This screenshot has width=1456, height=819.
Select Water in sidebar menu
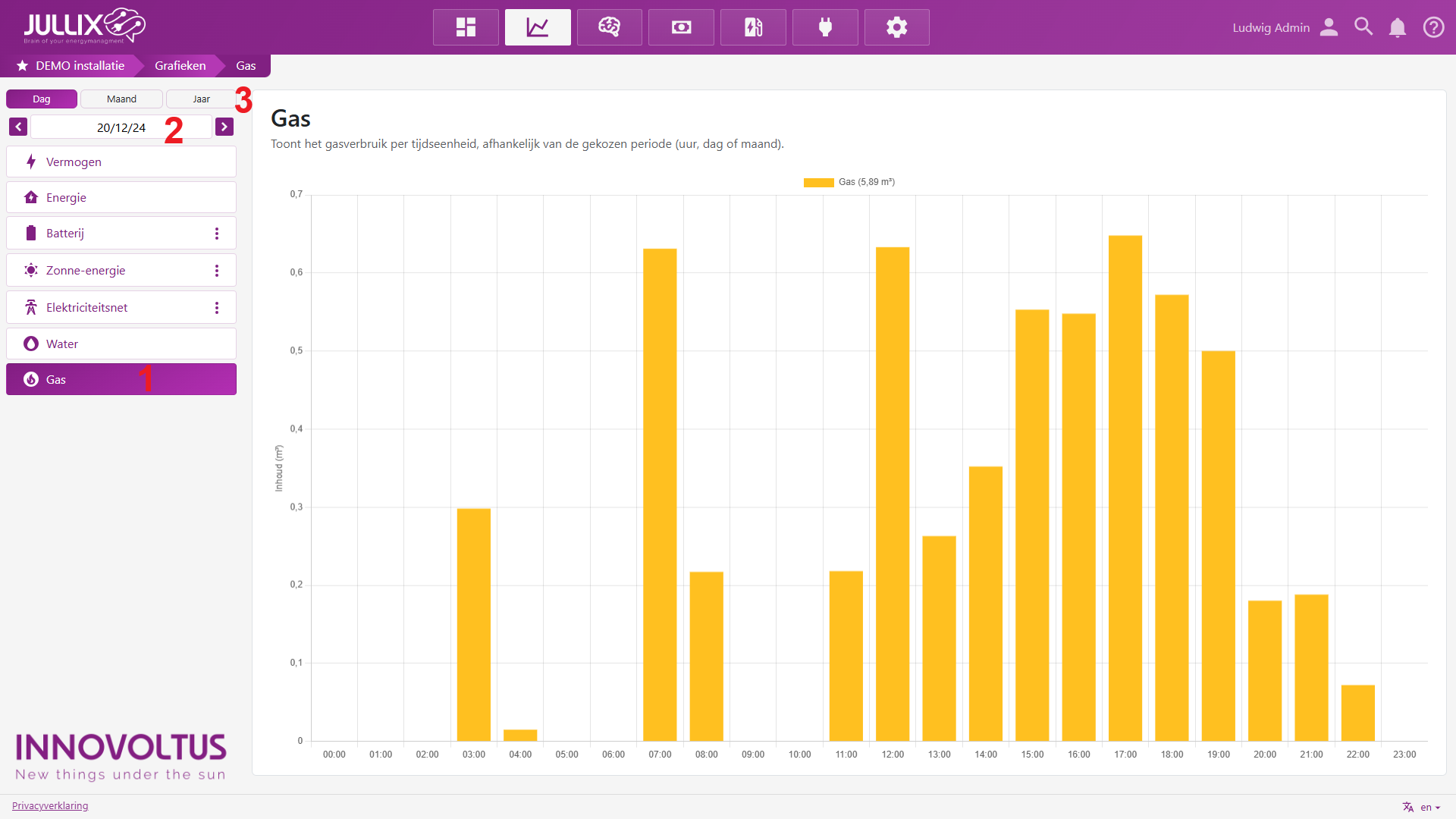tap(121, 344)
